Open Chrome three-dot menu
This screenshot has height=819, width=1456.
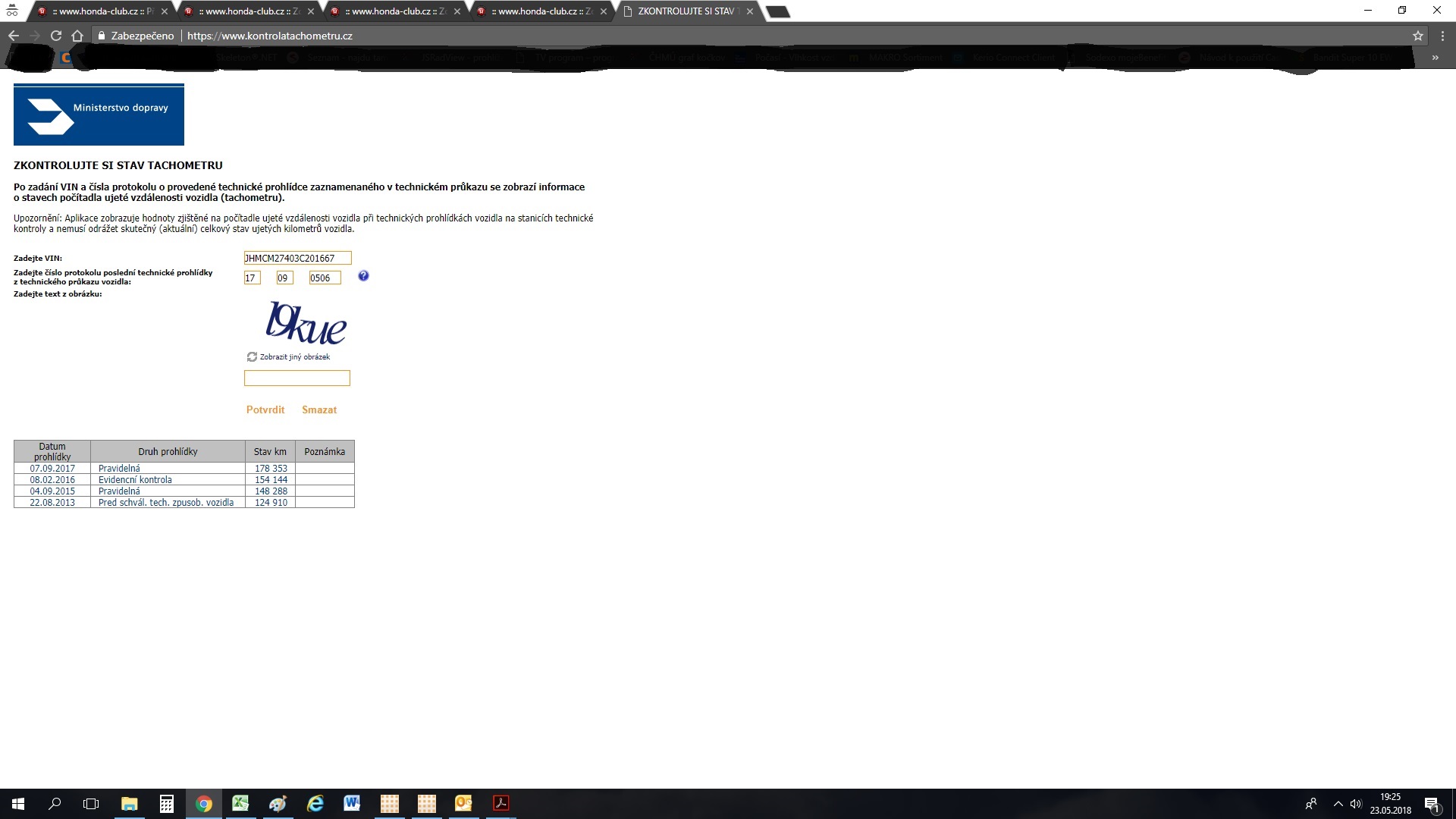pyautogui.click(x=1442, y=36)
